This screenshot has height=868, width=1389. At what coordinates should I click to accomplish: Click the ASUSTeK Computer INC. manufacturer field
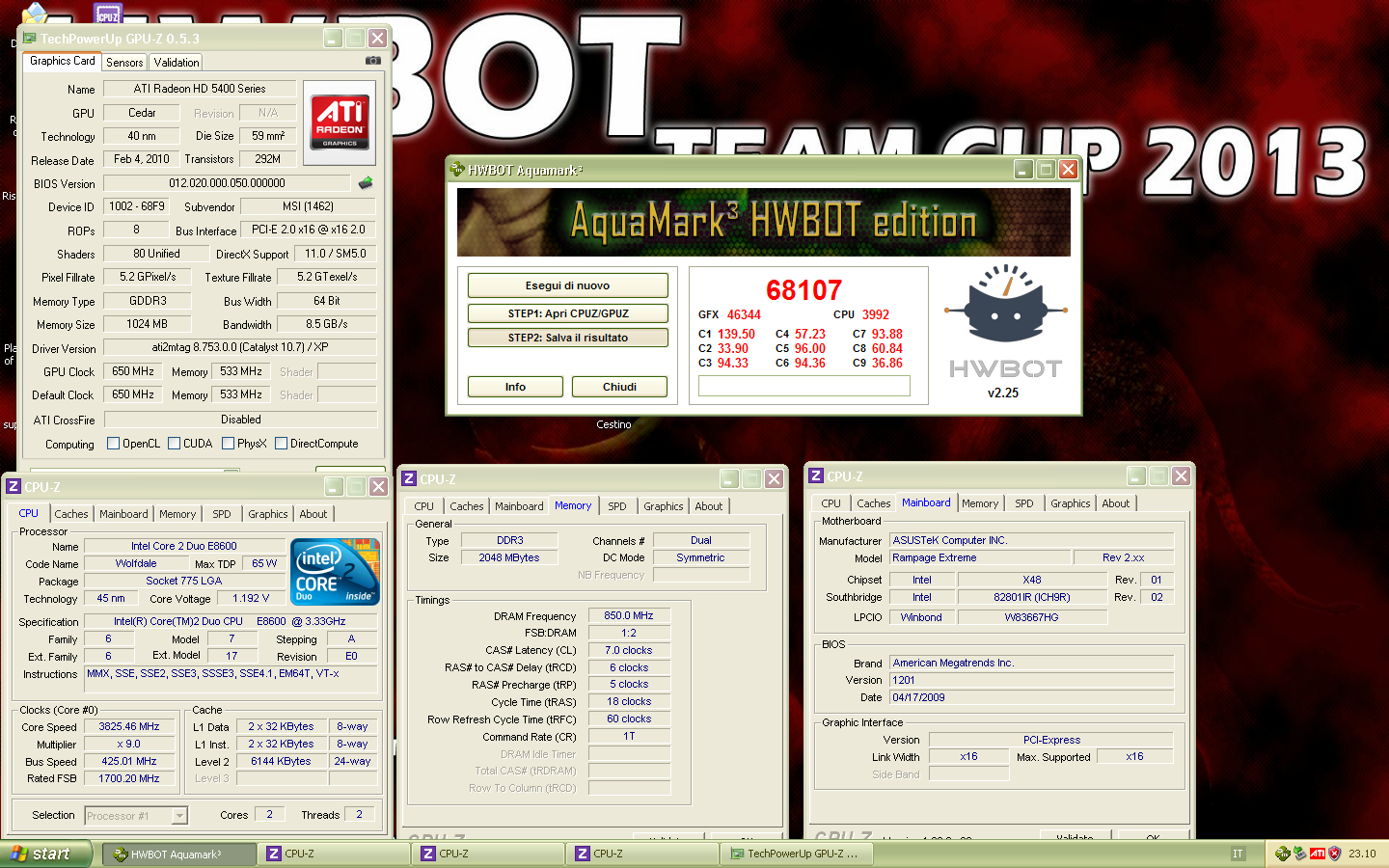pyautogui.click(x=1031, y=540)
